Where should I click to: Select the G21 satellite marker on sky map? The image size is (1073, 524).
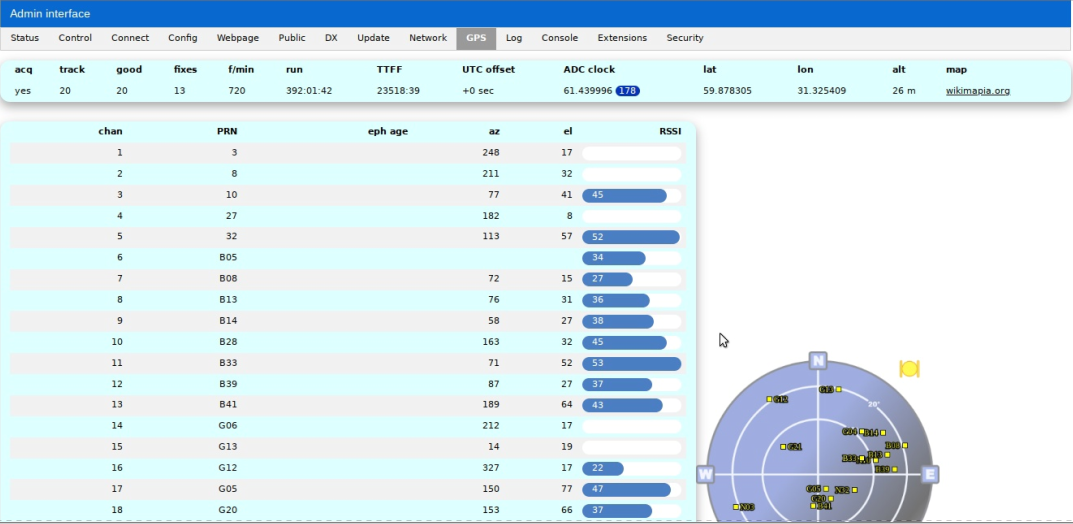point(783,447)
